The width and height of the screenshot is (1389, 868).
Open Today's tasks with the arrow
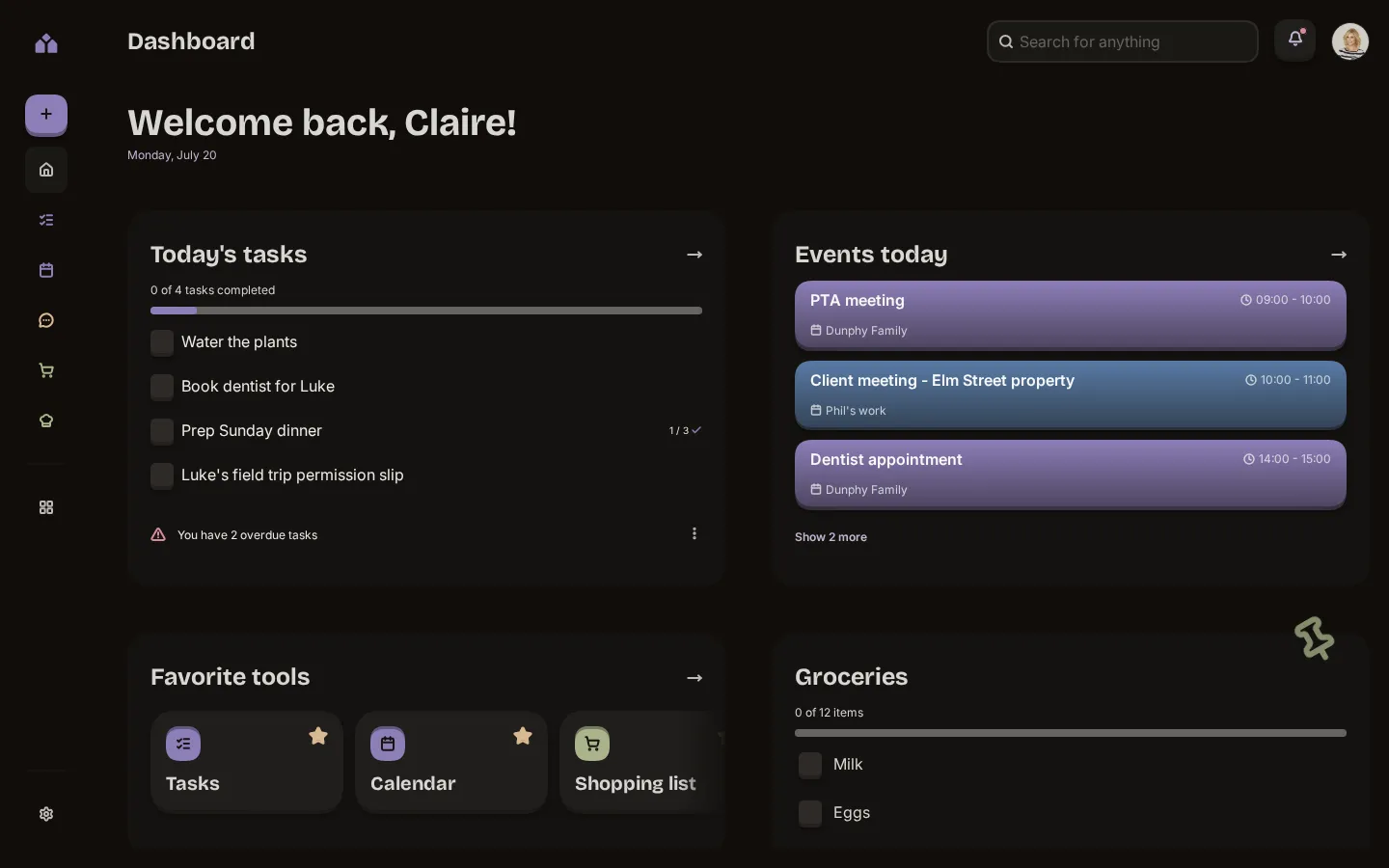click(x=694, y=255)
